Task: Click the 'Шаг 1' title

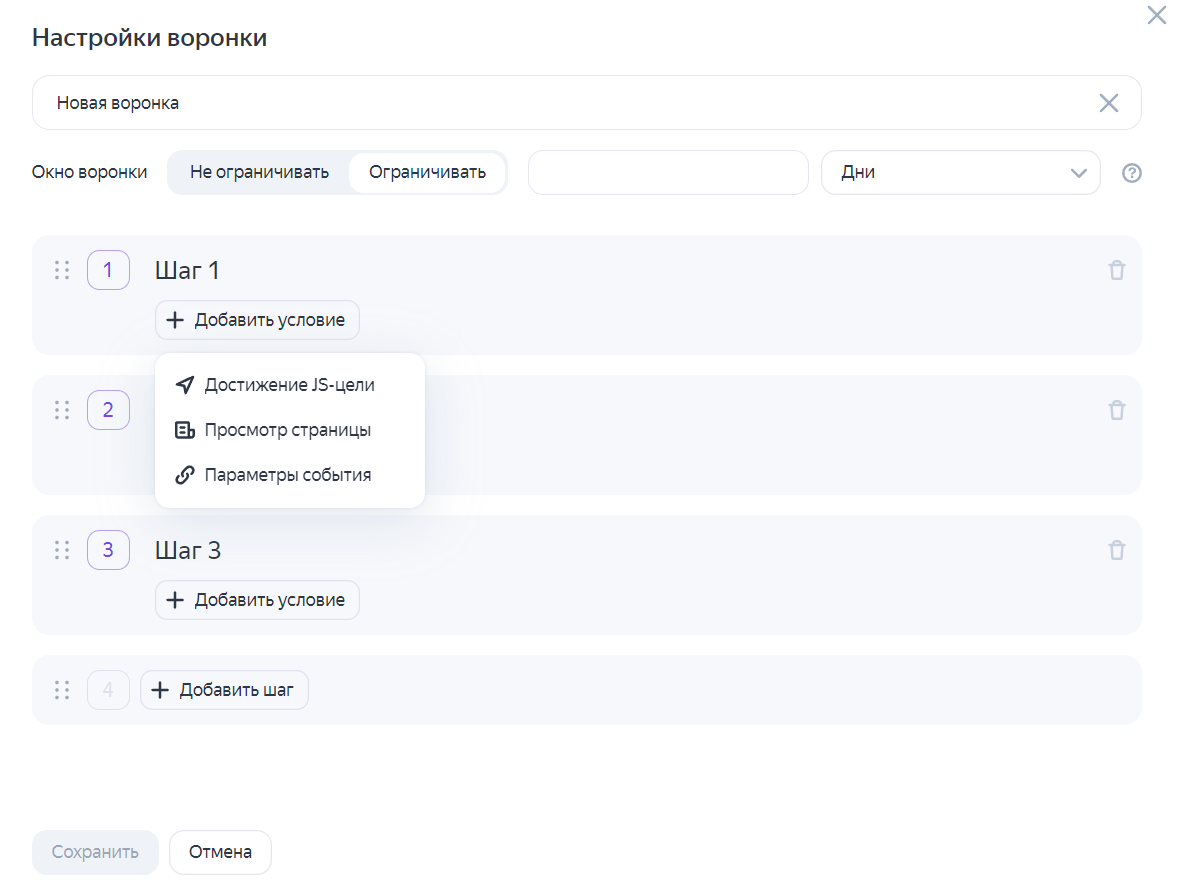Action: 187,270
